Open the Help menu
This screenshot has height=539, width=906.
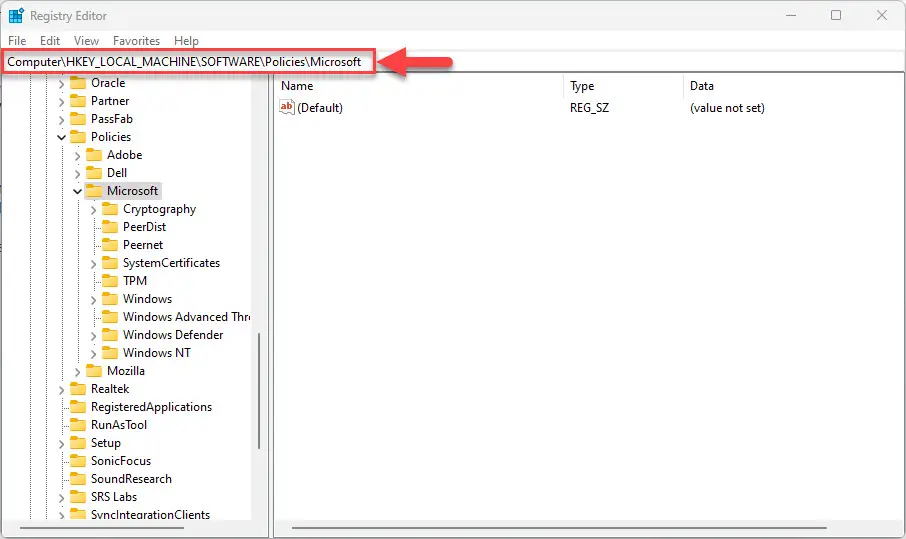[186, 41]
